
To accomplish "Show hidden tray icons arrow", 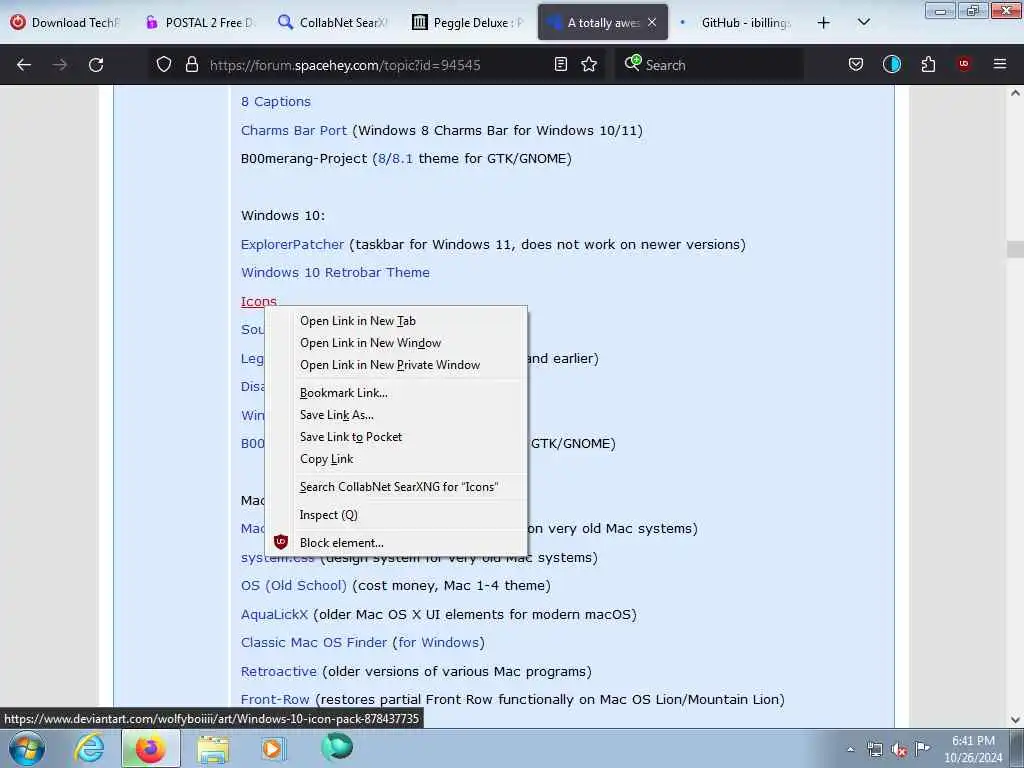I will pyautogui.click(x=850, y=749).
